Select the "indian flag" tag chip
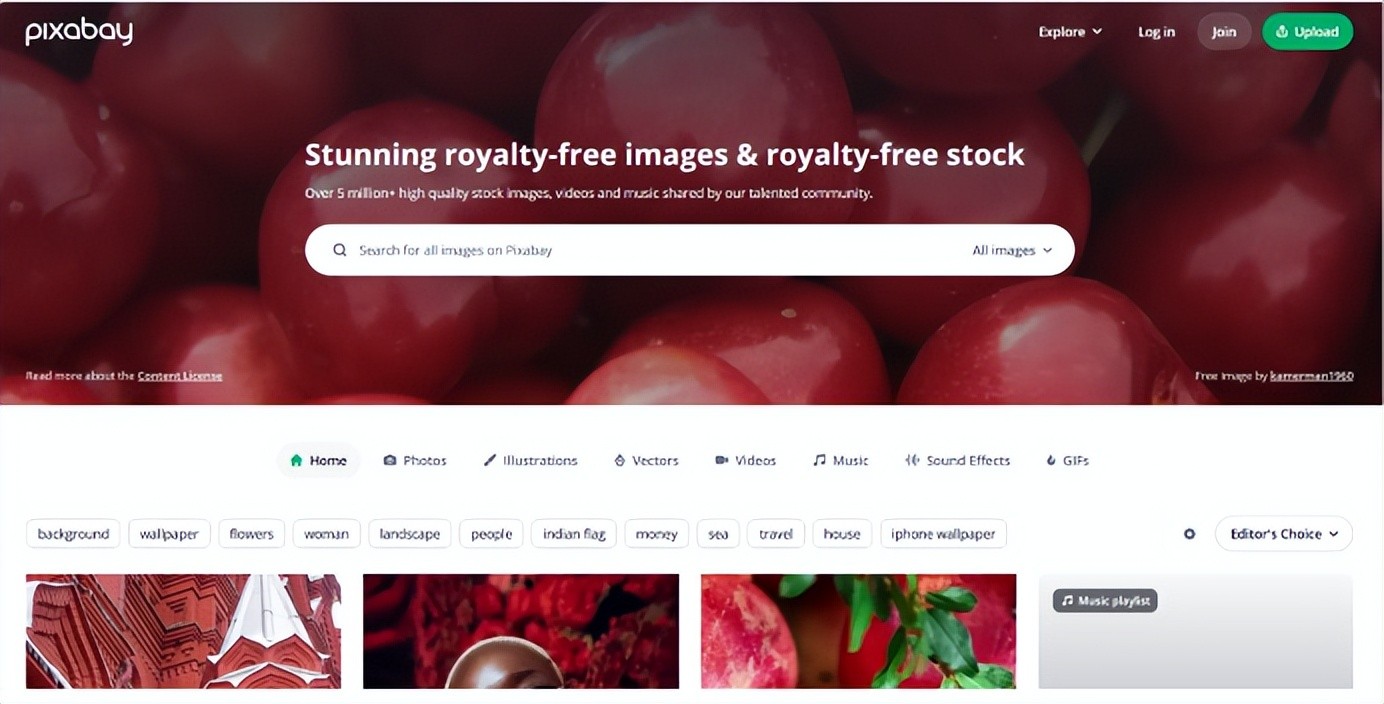This screenshot has width=1384, height=704. 574,534
